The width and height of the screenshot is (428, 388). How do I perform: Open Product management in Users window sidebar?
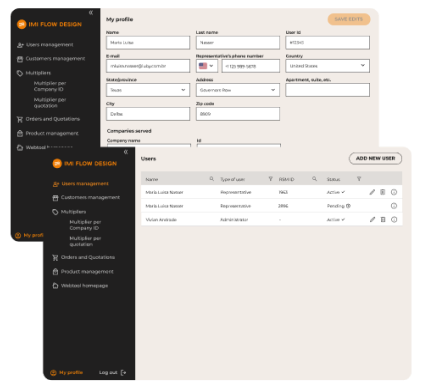coord(83,272)
